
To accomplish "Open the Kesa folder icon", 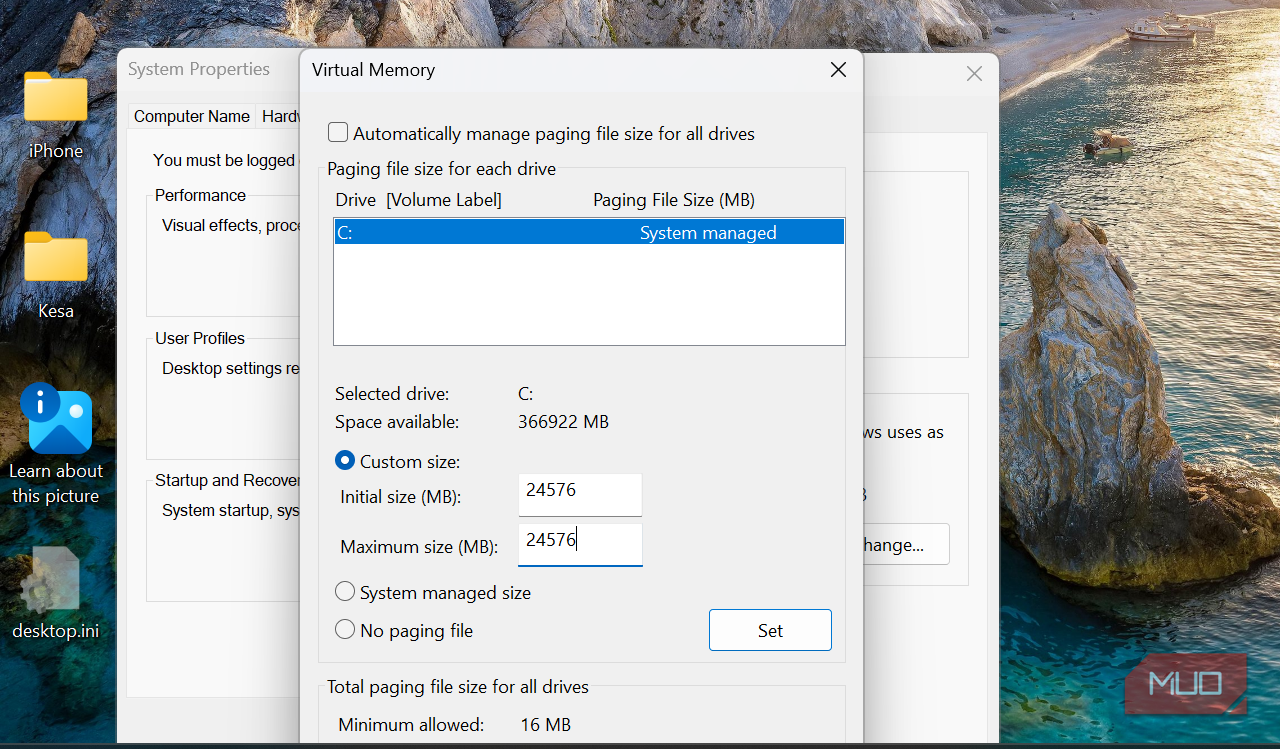I will pos(56,257).
